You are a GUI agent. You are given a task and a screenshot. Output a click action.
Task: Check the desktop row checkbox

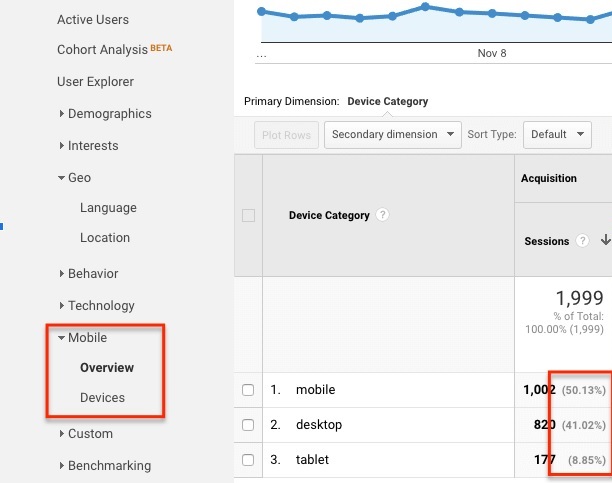[249, 425]
